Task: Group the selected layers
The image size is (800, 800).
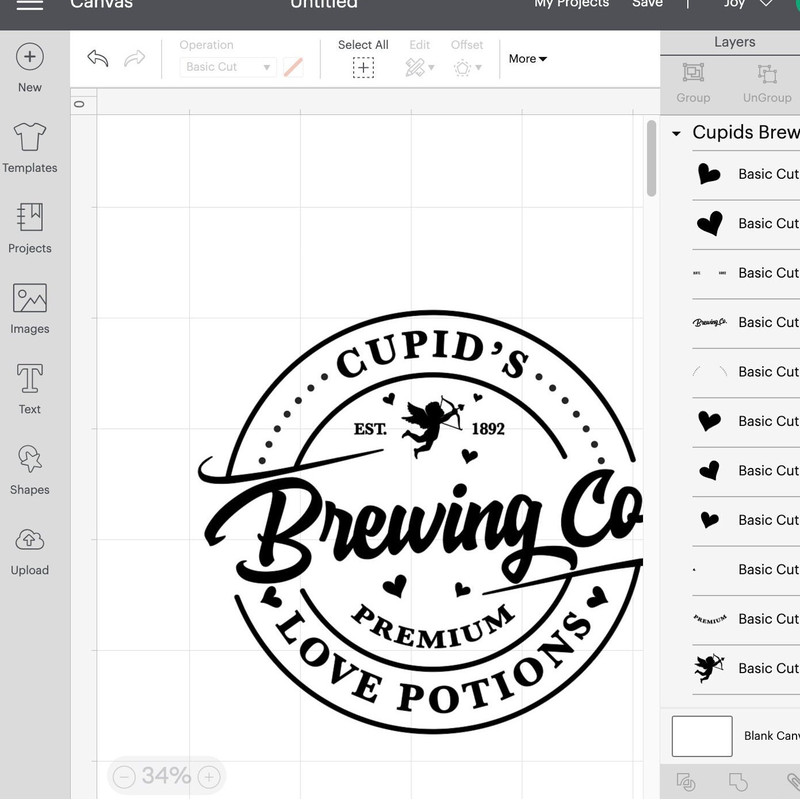Action: pos(692,84)
